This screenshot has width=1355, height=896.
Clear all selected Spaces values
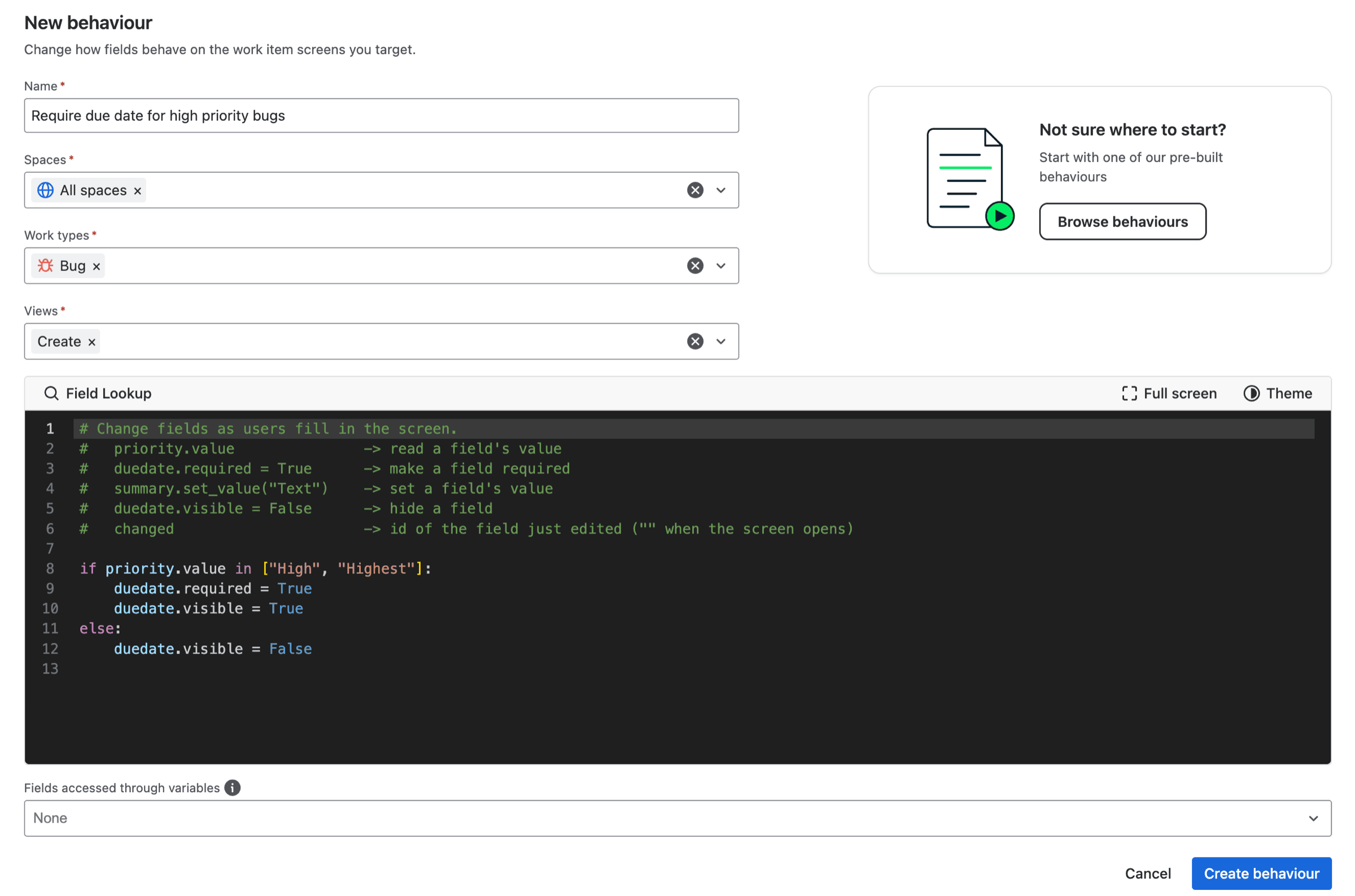coord(695,190)
